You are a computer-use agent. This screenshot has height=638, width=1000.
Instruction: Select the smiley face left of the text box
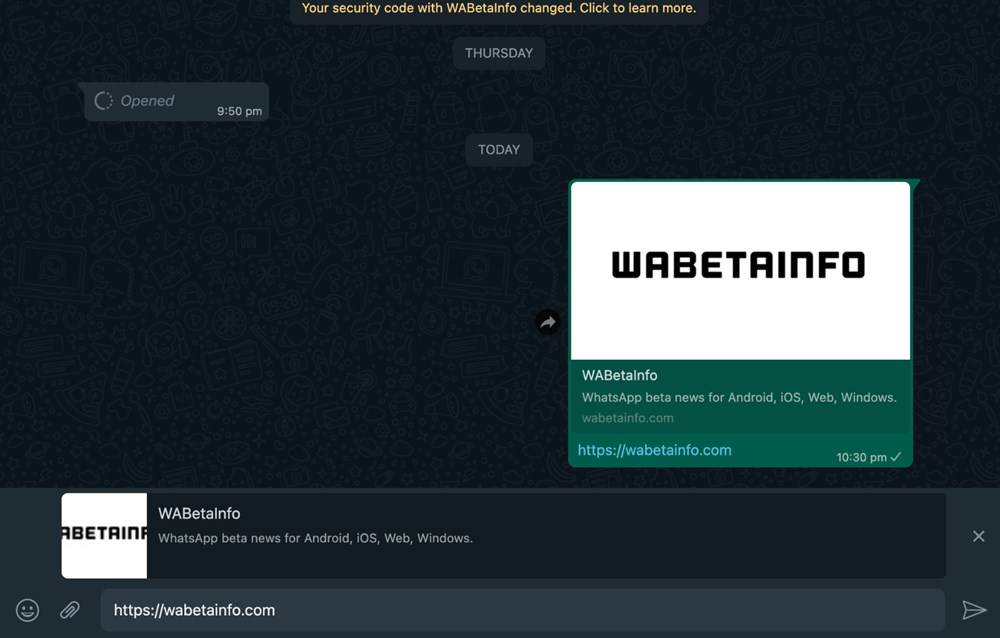pyautogui.click(x=27, y=610)
